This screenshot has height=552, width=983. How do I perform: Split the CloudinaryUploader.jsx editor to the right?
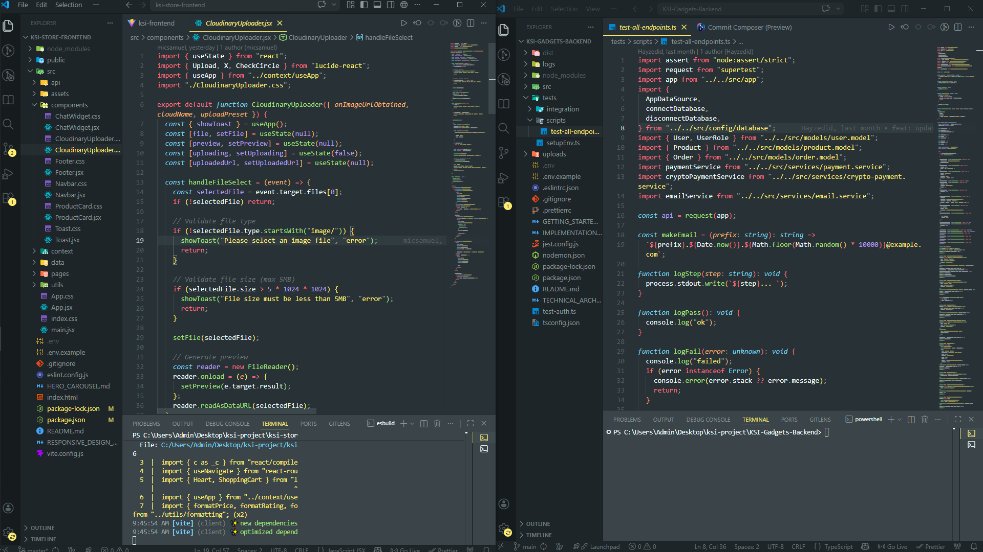click(x=470, y=23)
